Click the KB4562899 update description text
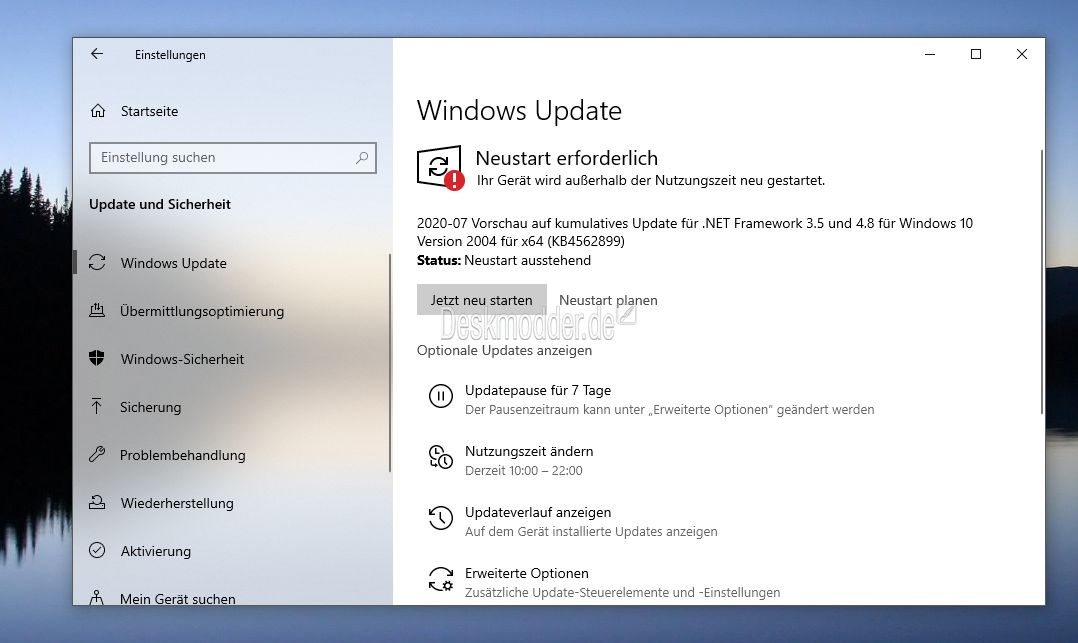Viewport: 1078px width, 643px height. point(694,232)
